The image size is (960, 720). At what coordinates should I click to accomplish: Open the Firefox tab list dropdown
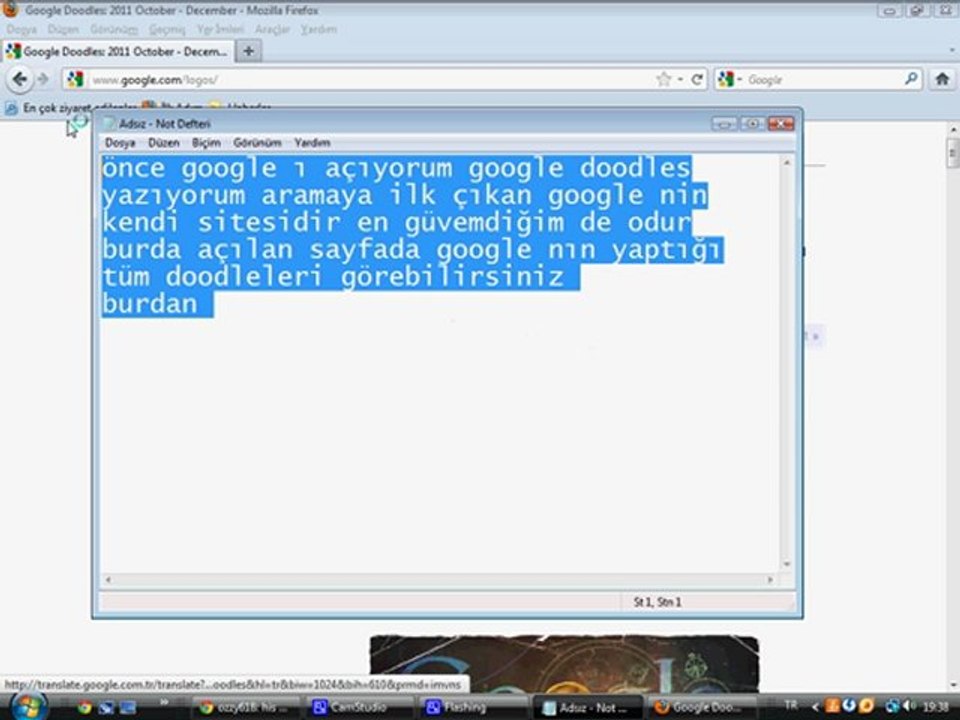952,51
